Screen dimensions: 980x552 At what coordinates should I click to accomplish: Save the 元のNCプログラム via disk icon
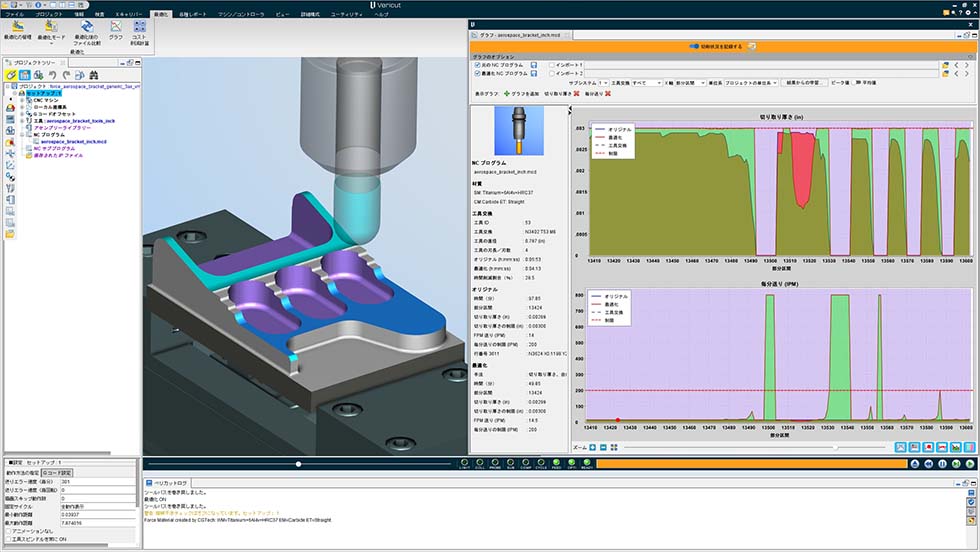click(x=534, y=65)
